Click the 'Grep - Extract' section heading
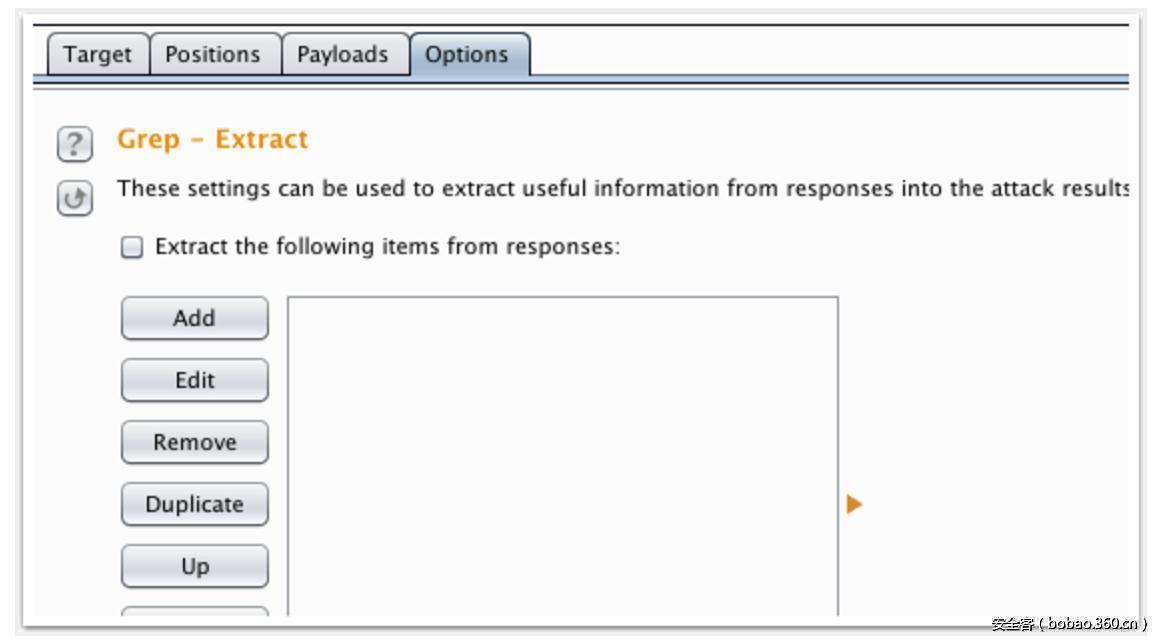 tap(212, 139)
